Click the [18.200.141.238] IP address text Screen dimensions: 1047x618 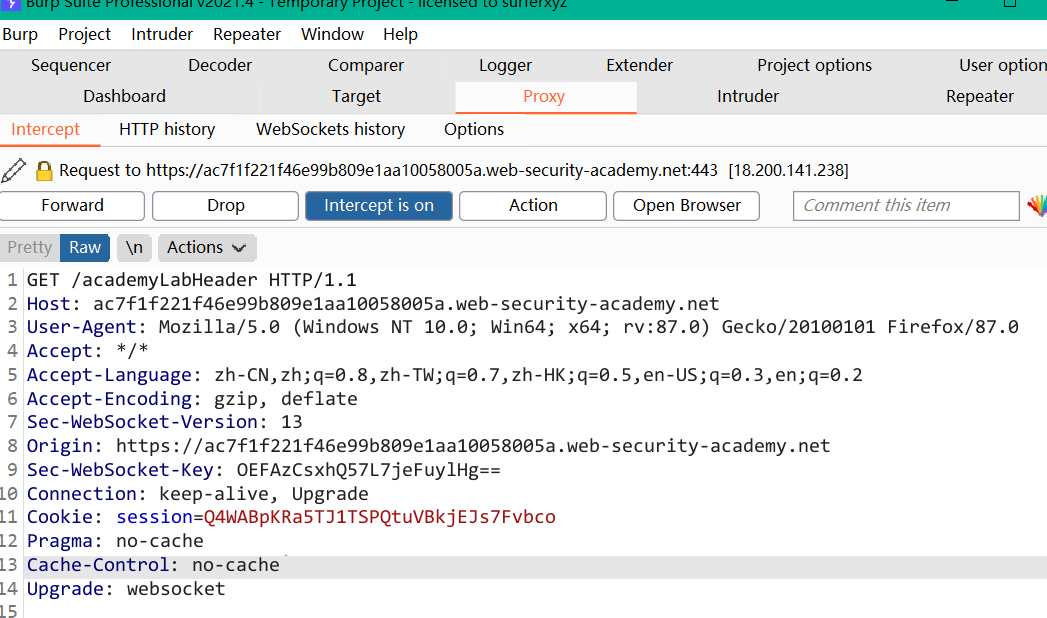[x=789, y=171]
